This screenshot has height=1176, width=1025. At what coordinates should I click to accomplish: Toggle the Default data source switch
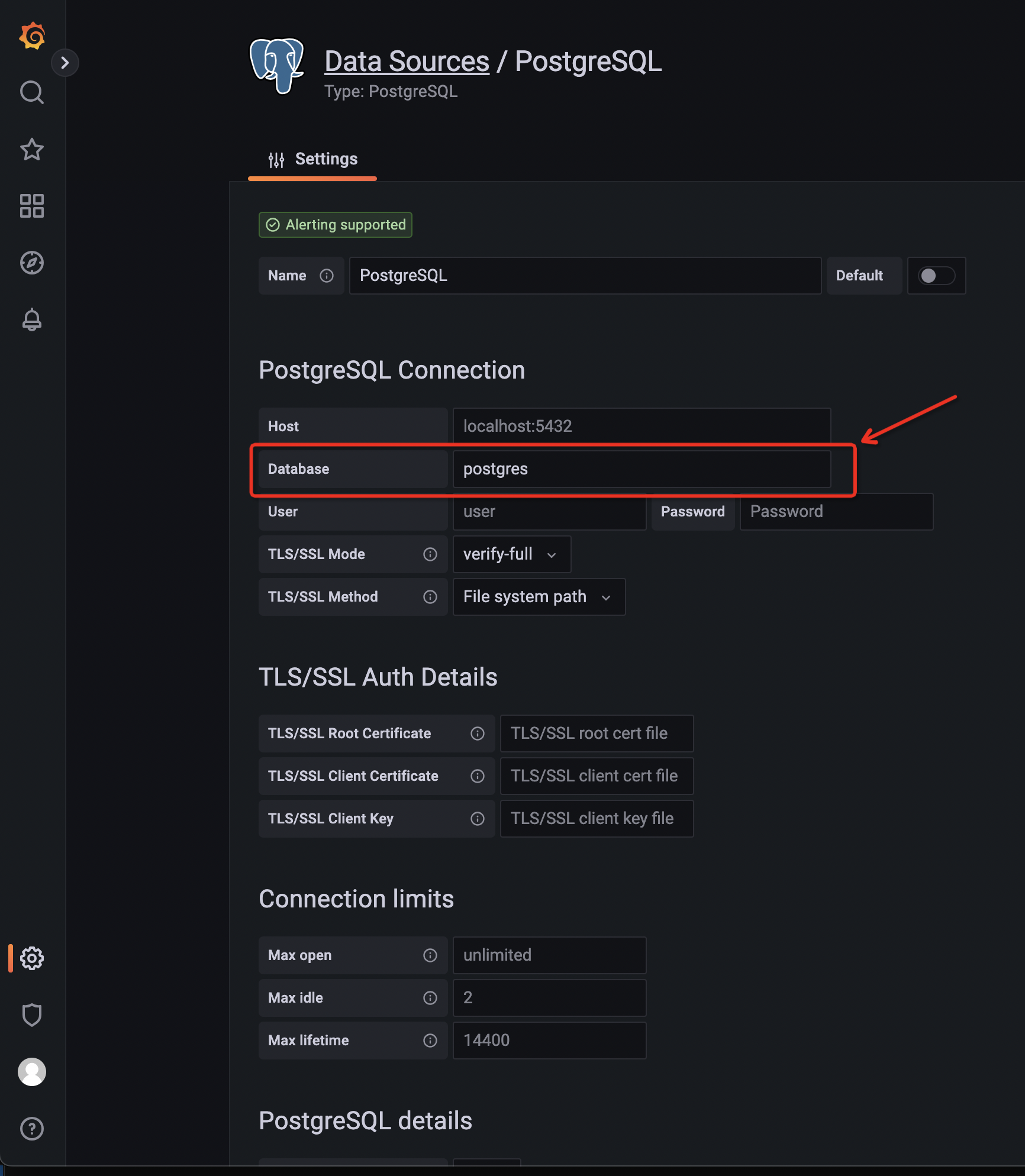(936, 276)
